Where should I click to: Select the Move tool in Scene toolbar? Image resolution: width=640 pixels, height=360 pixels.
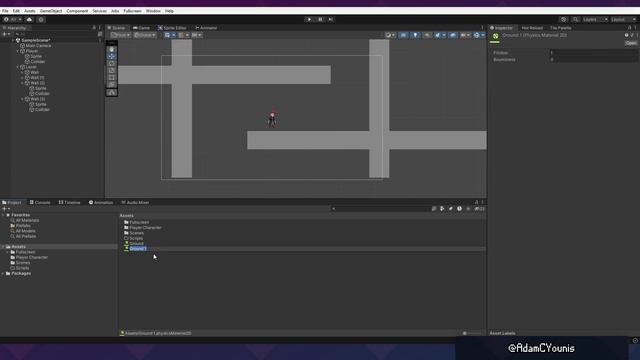pos(111,56)
